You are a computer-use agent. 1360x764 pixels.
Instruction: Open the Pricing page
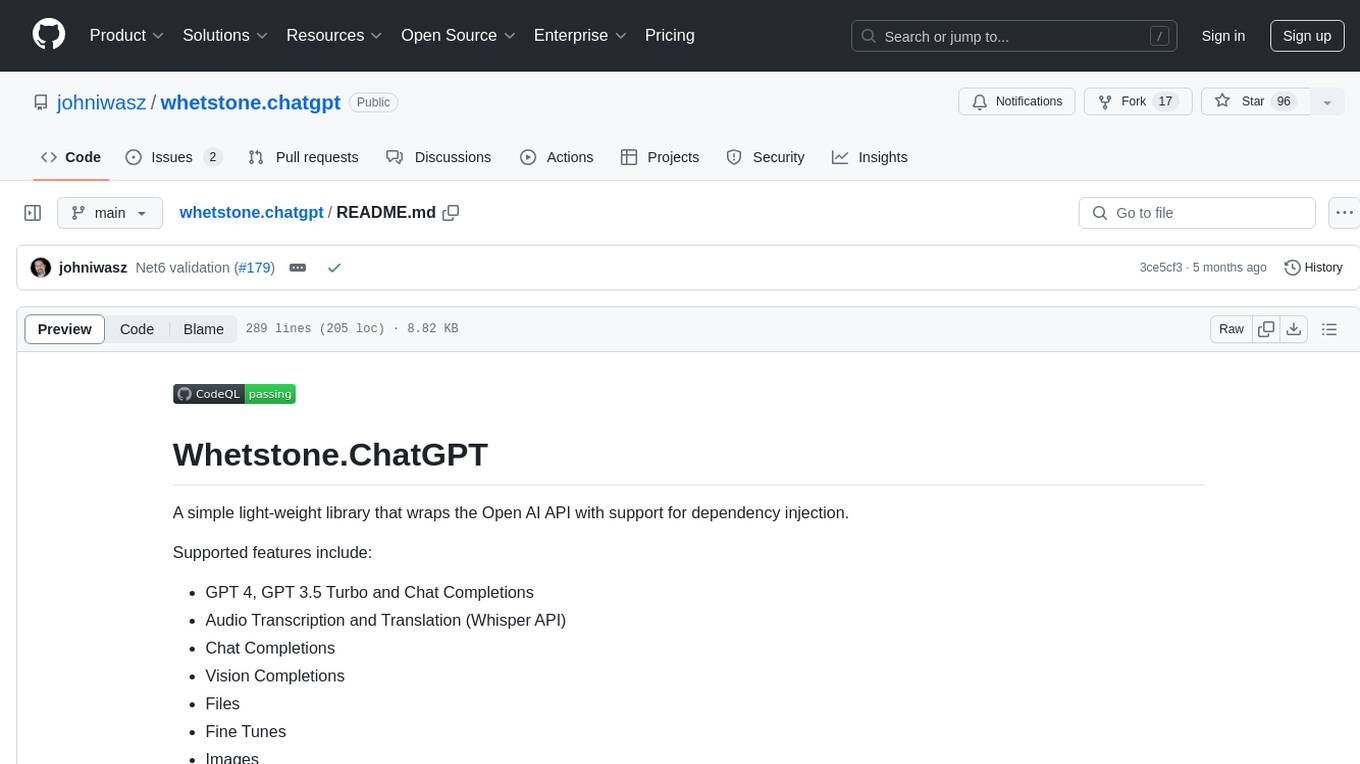(x=670, y=35)
